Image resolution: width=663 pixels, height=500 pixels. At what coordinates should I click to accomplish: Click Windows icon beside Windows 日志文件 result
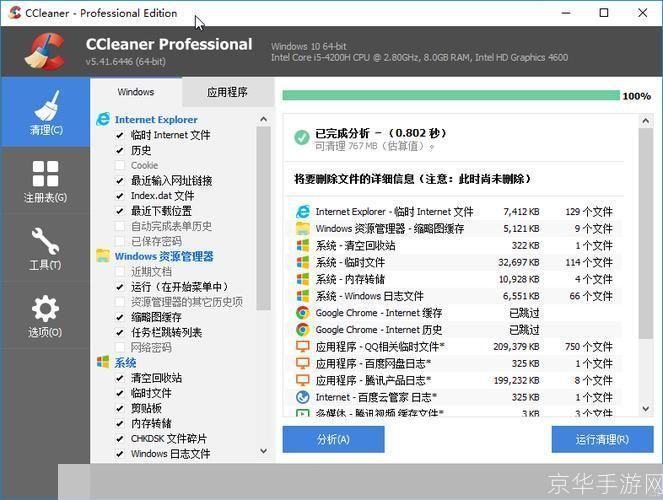303,296
